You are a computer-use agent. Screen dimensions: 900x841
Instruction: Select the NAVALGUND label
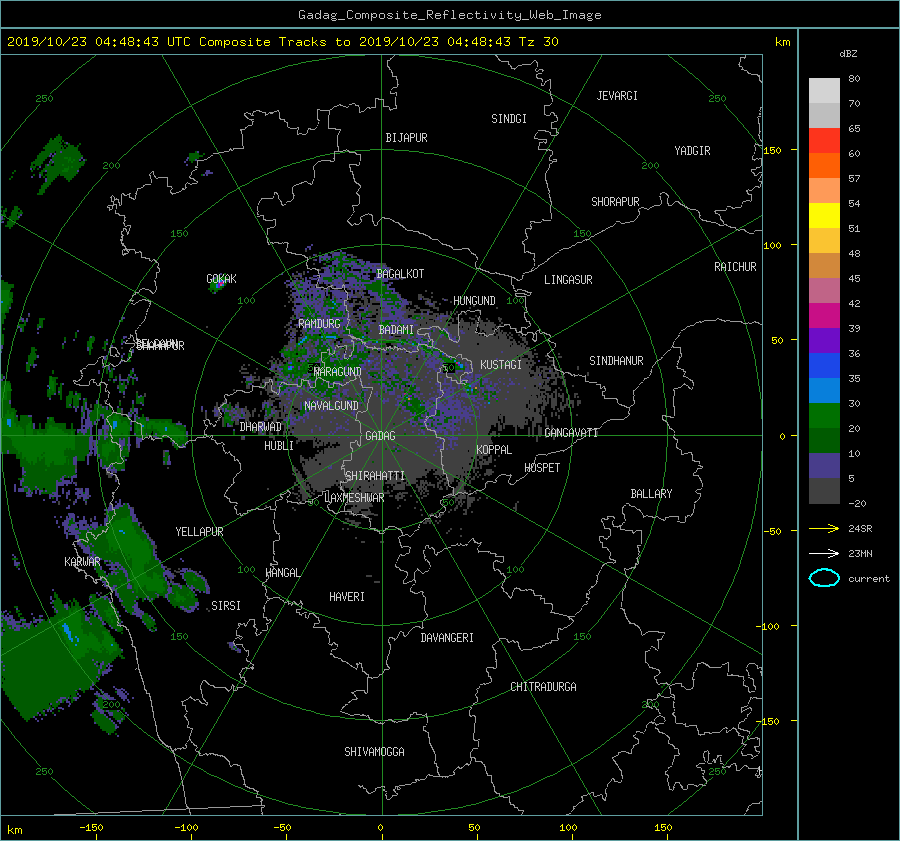pyautogui.click(x=331, y=406)
